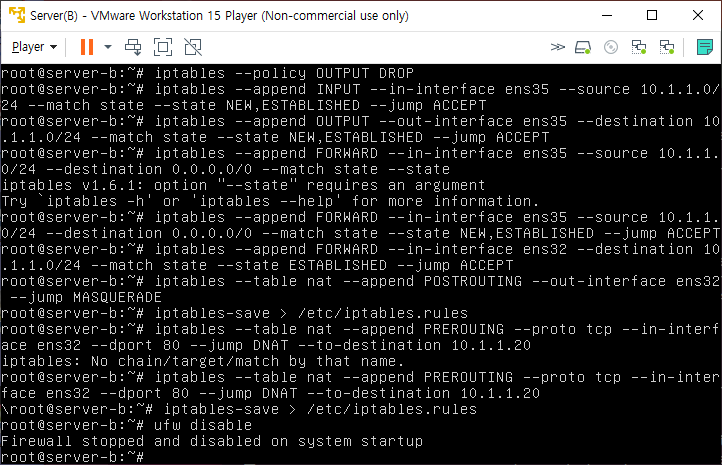Open the Player menu
Image resolution: width=722 pixels, height=465 pixels.
34,47
